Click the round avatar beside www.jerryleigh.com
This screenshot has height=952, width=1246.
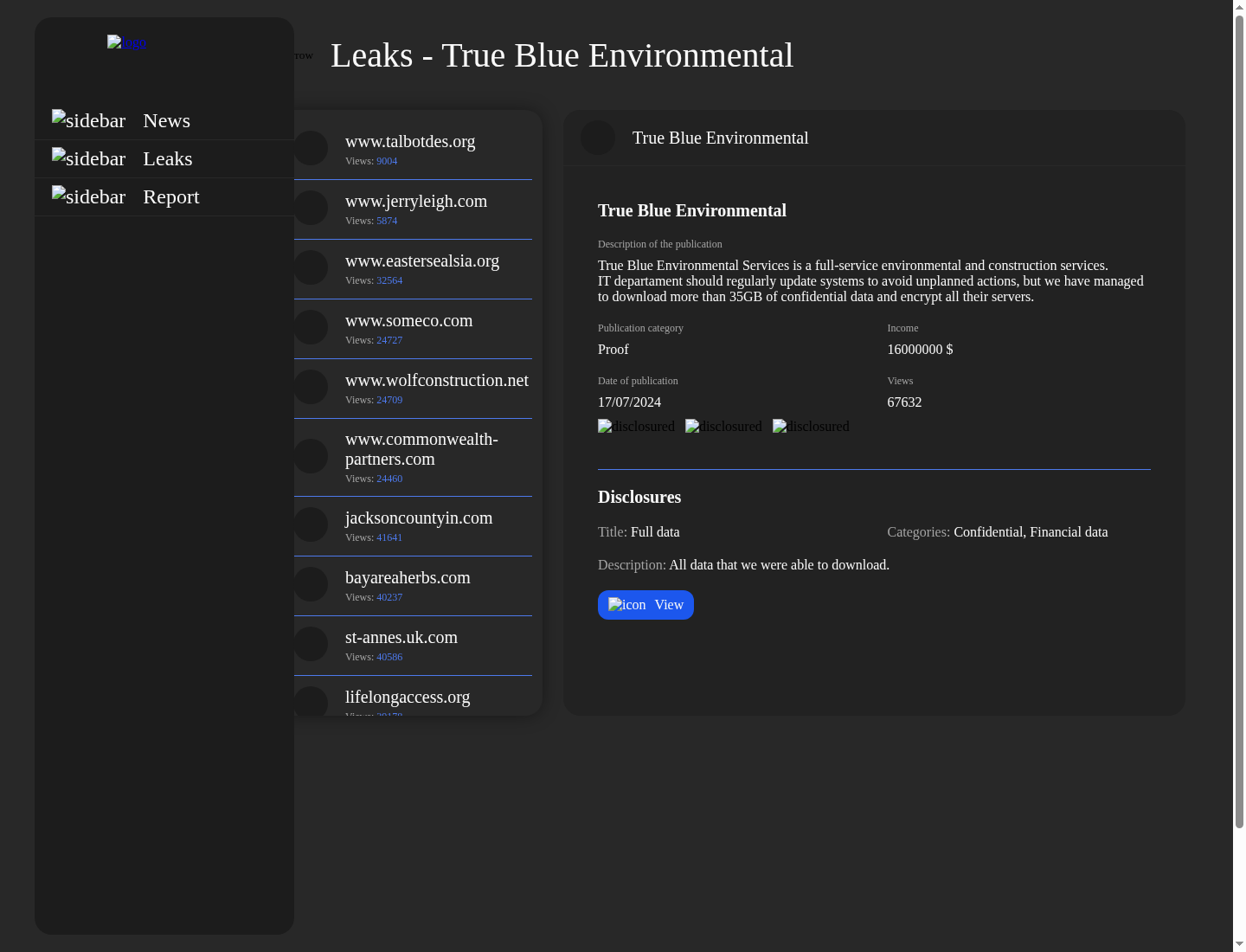tap(311, 208)
